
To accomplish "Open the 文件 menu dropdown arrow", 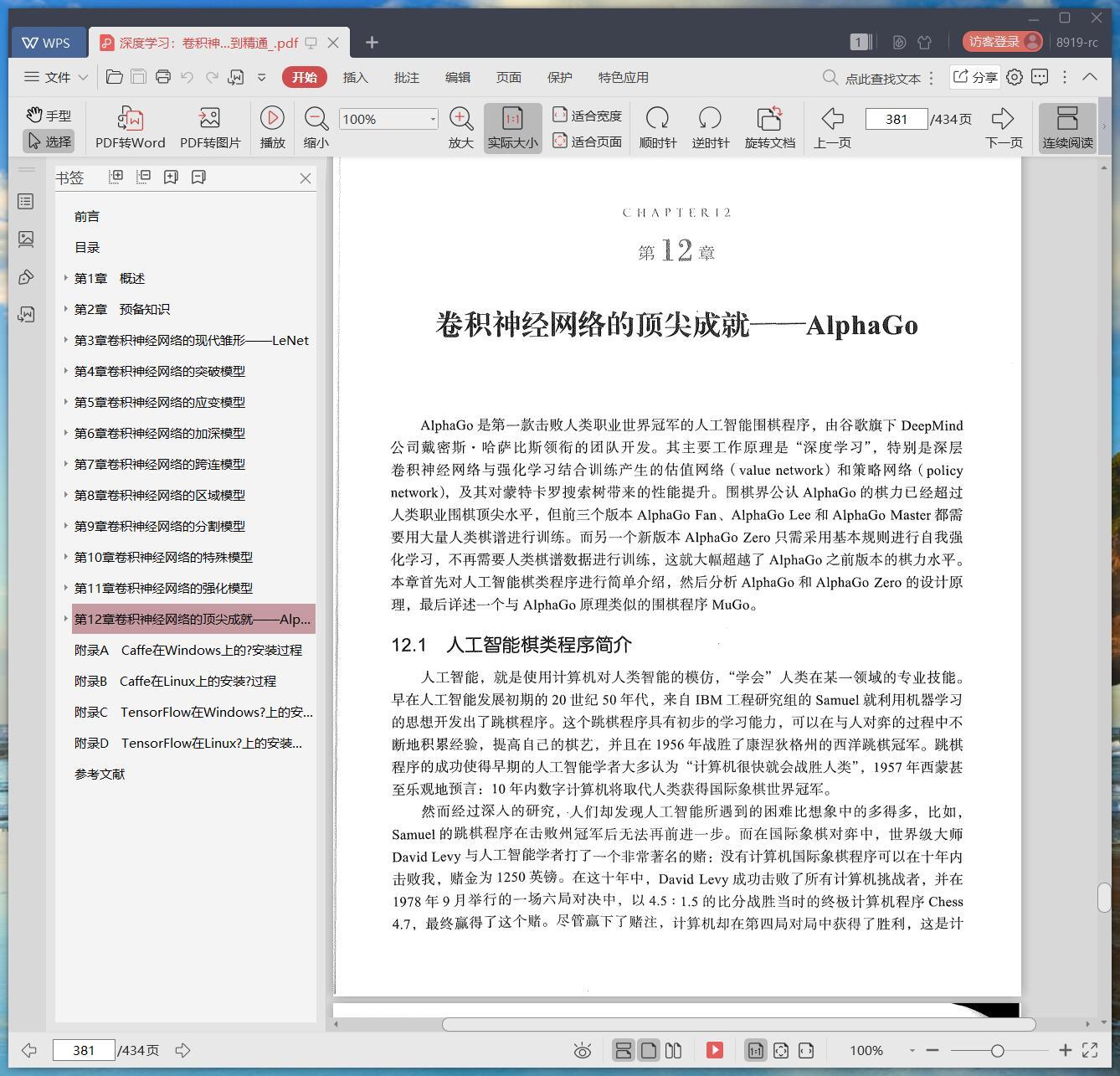I will tap(83, 77).
